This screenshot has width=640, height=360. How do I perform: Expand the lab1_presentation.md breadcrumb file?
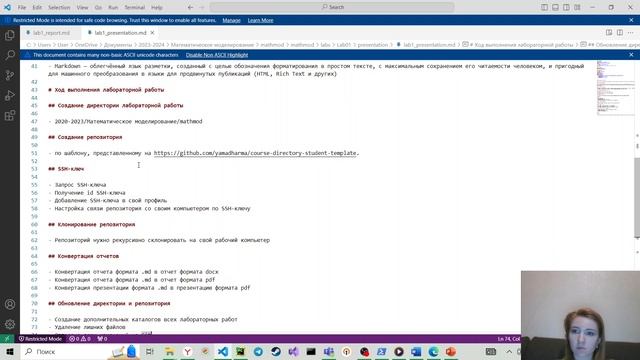coord(426,45)
